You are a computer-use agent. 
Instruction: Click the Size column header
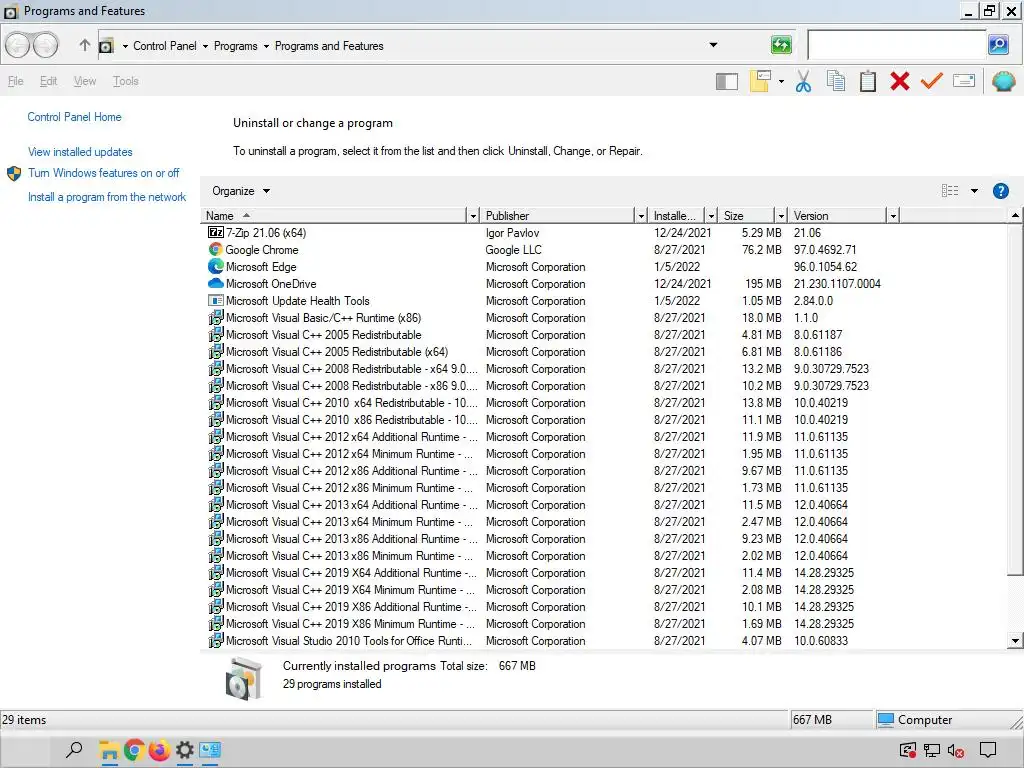coord(746,216)
